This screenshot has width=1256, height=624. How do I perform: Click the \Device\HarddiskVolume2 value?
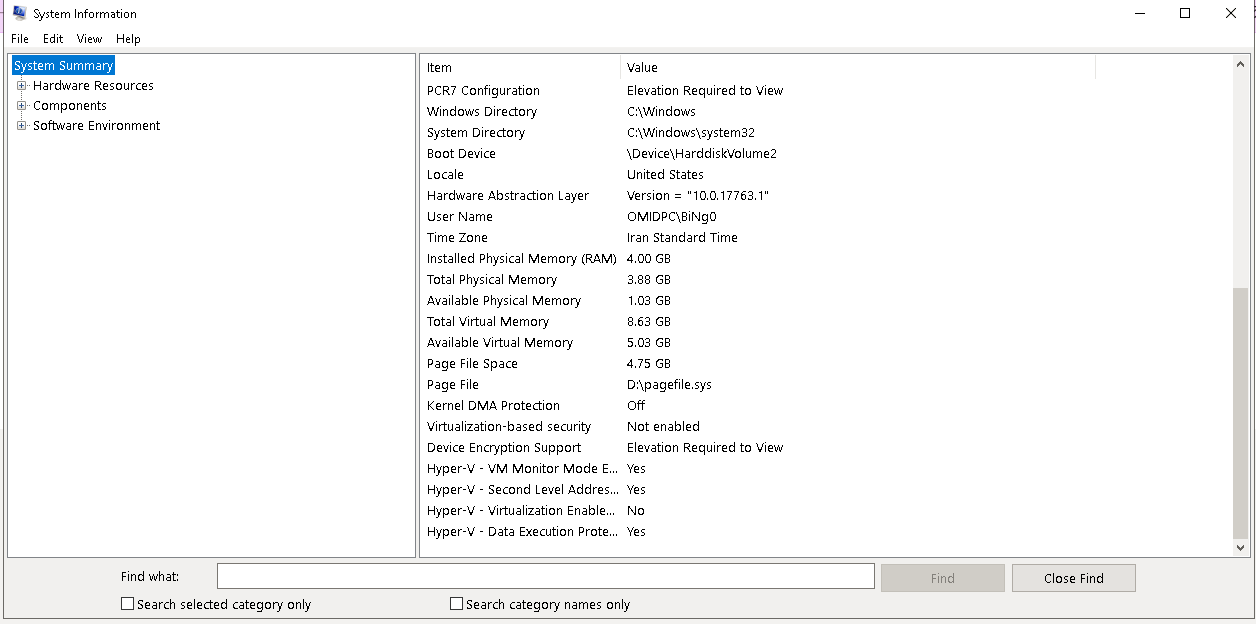click(x=702, y=154)
